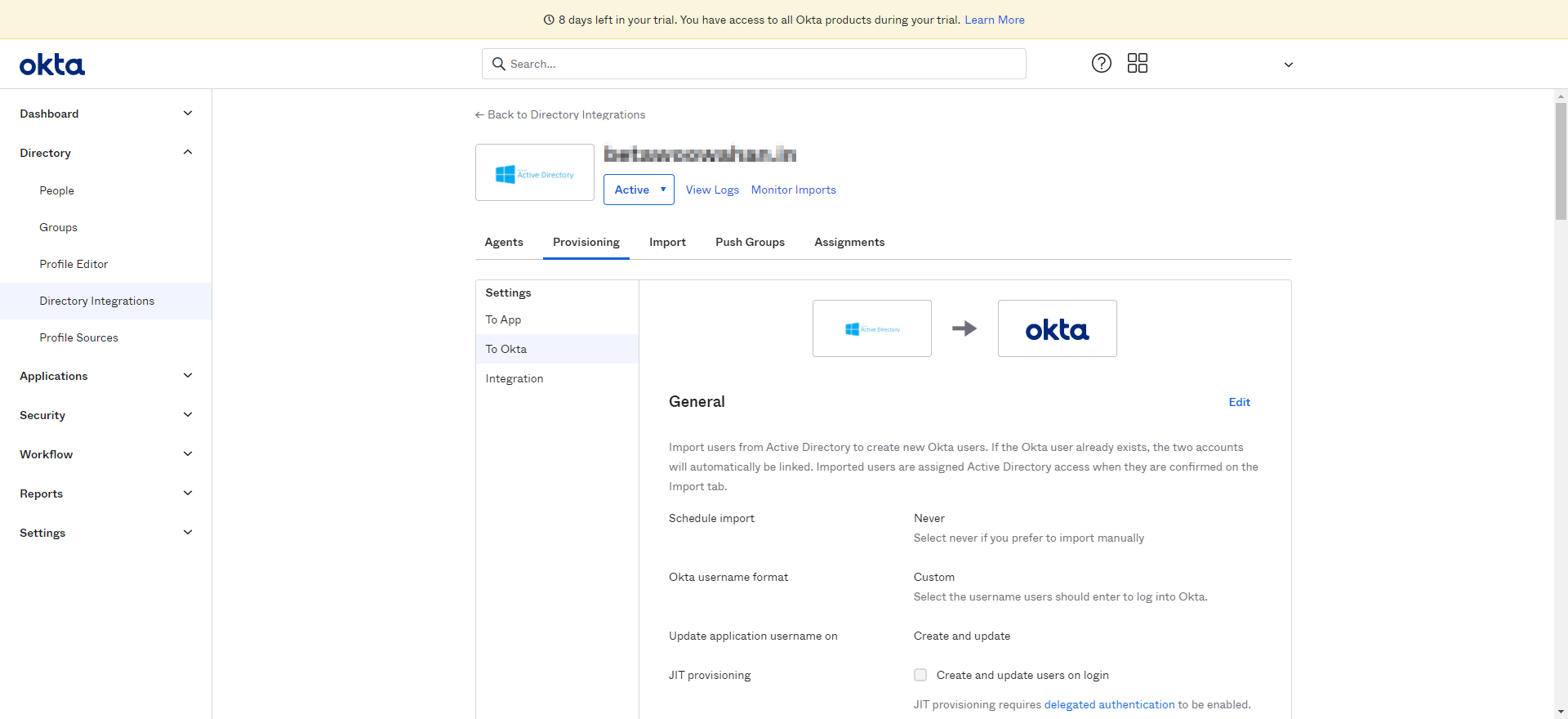Click the Okta target image in diagram
Image resolution: width=1568 pixels, height=719 pixels.
click(1058, 328)
